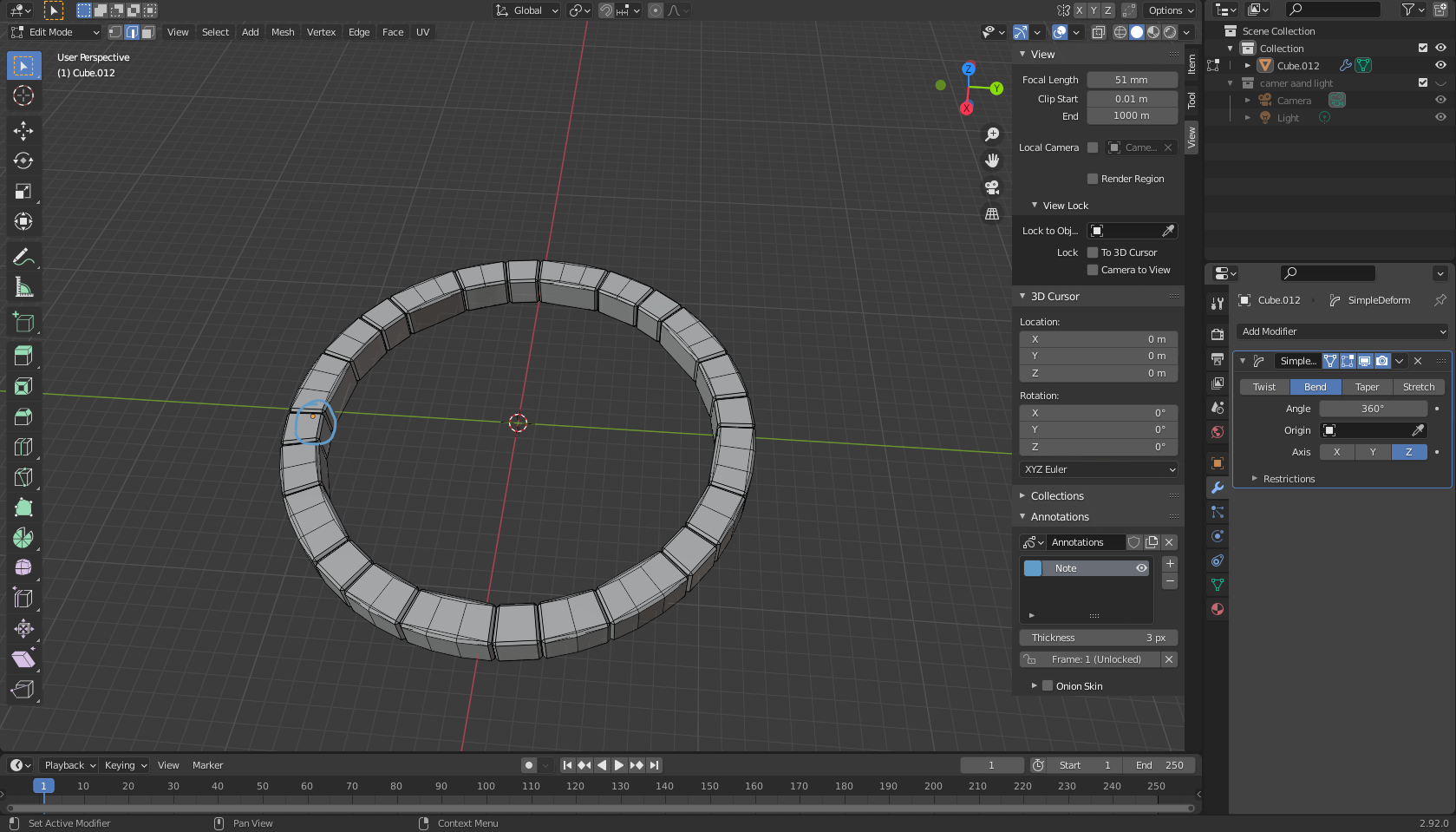Toggle the Note annotation layer visibility
This screenshot has height=832, width=1456.
[x=1141, y=568]
